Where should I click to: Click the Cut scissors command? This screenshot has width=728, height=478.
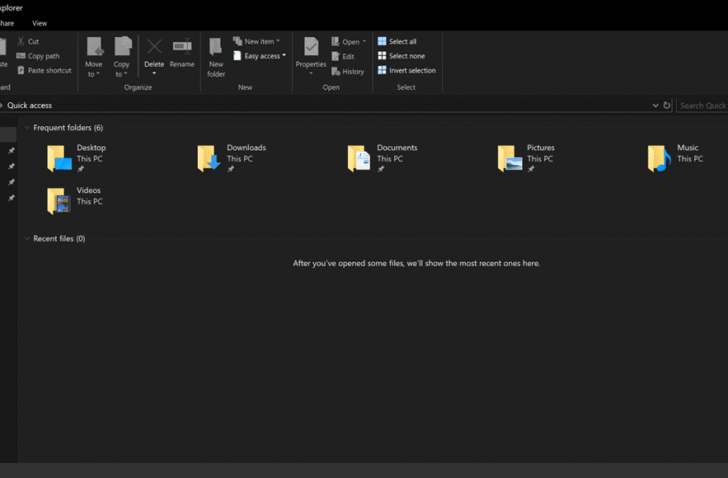pyautogui.click(x=28, y=41)
